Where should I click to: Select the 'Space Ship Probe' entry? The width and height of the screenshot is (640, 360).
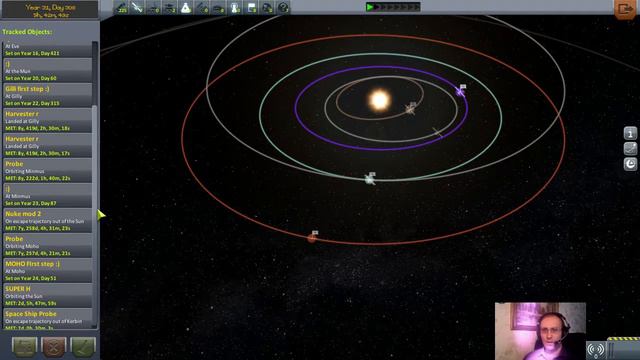47,318
